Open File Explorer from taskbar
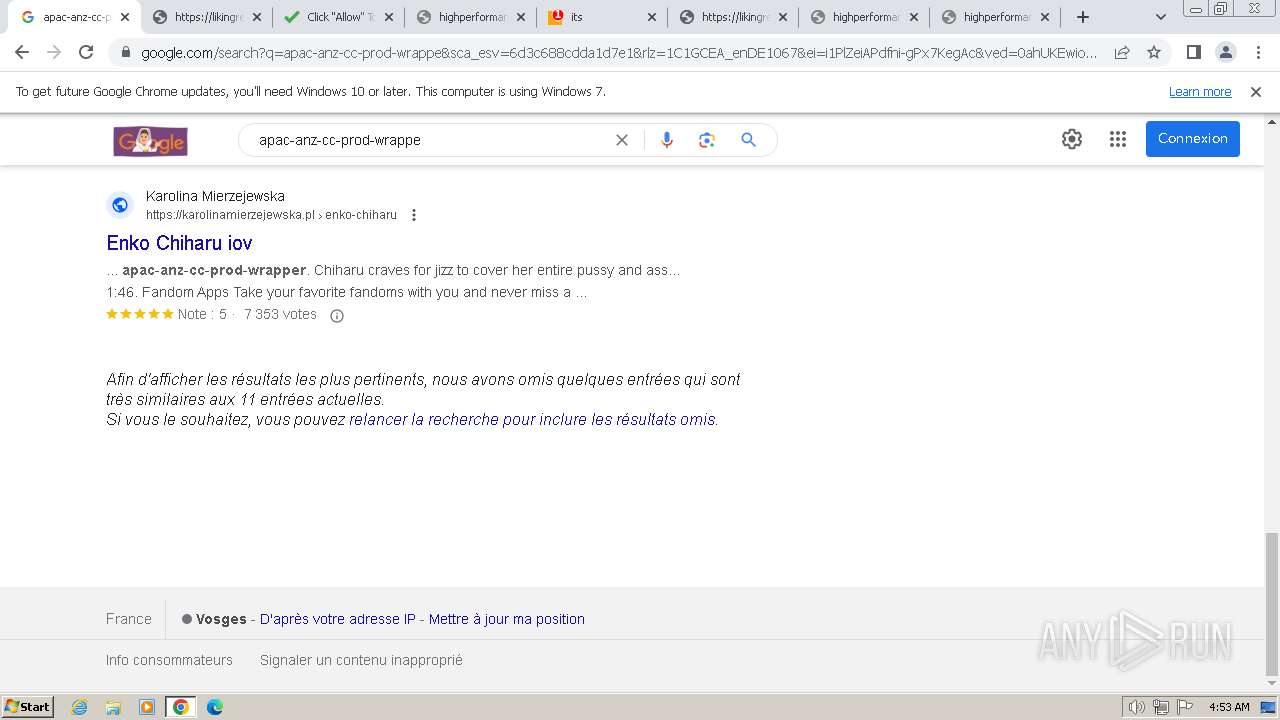1280x720 pixels. (113, 707)
